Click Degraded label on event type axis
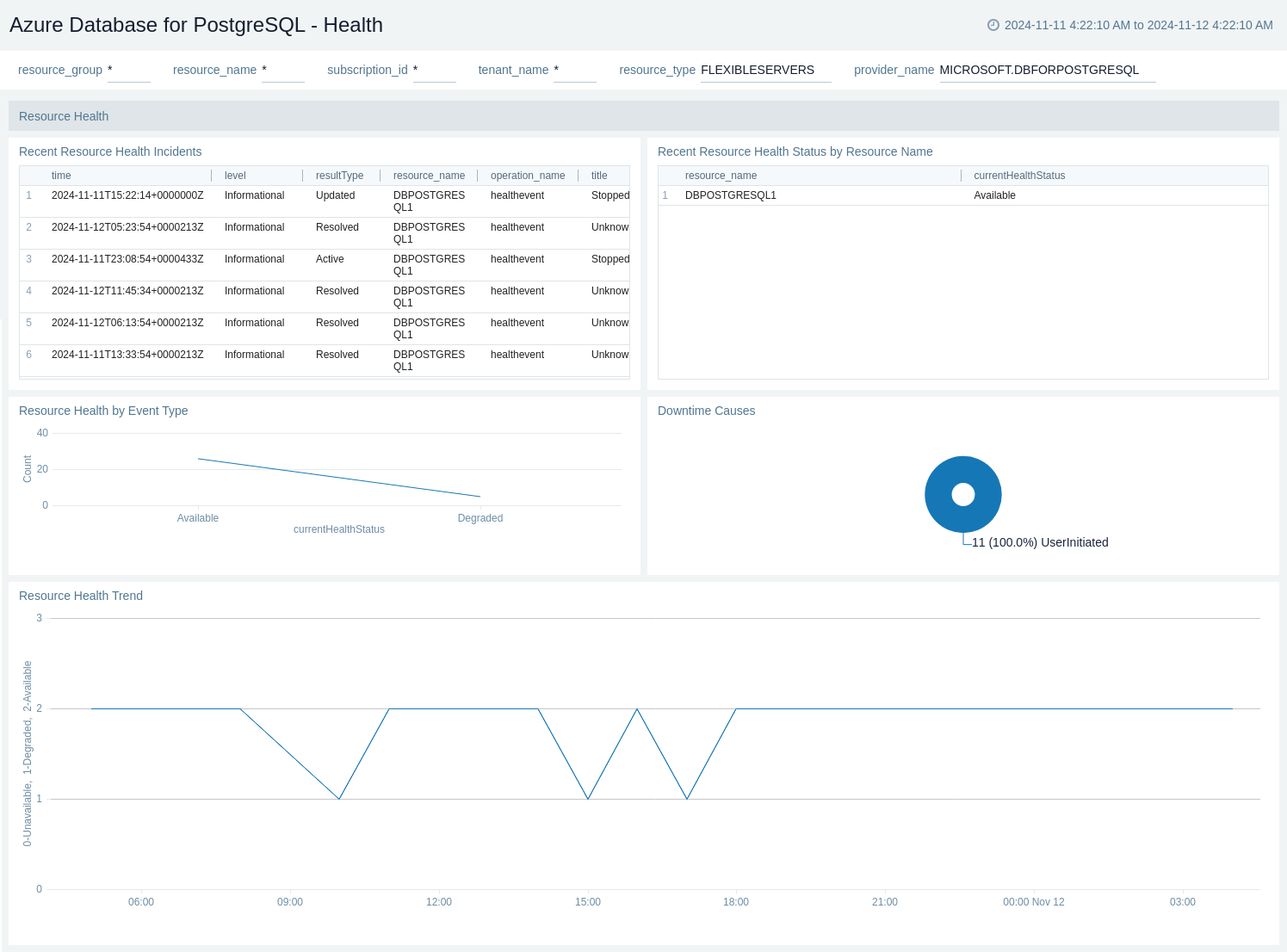 tap(480, 518)
